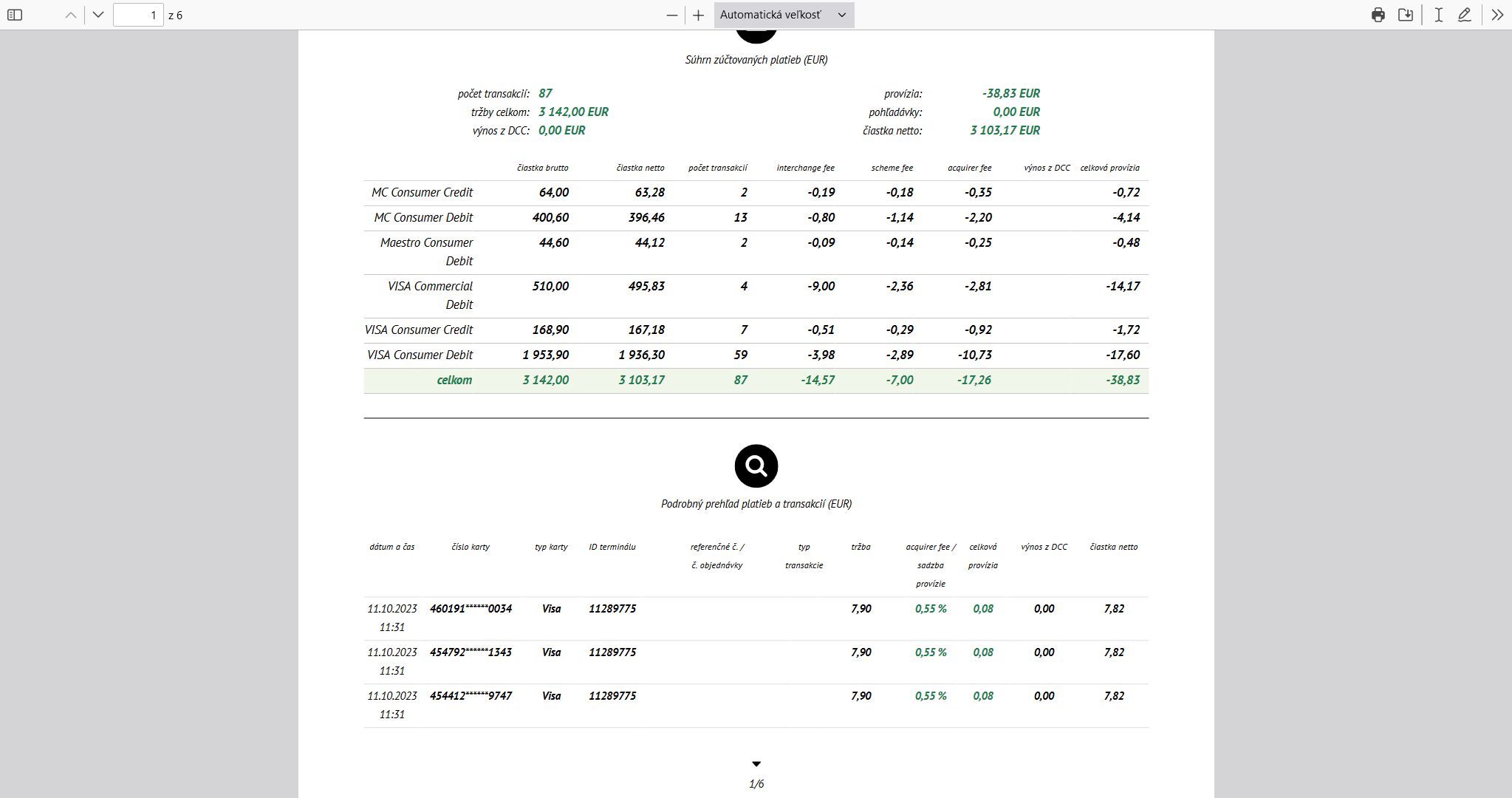Save the PDF with download icon
1512x798 pixels.
(x=1405, y=15)
